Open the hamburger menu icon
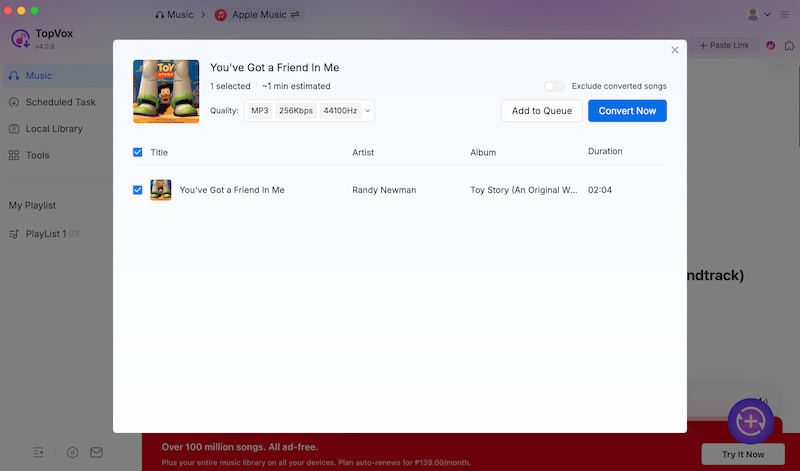800x471 pixels. 785,15
